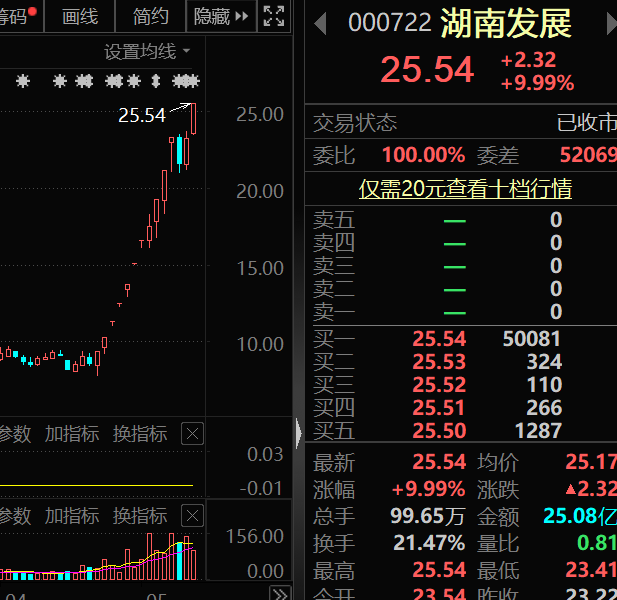617x600 pixels.
Task: Close the volume indicator panel
Action: [193, 516]
